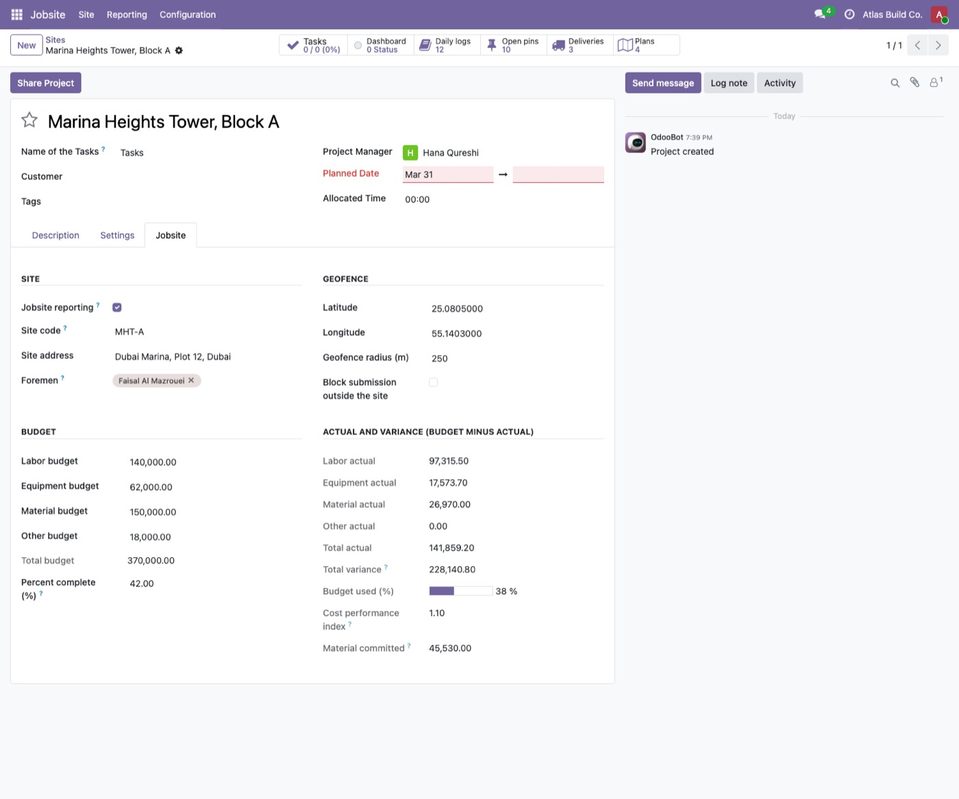Click Atlas Build Co. company name

point(892,15)
